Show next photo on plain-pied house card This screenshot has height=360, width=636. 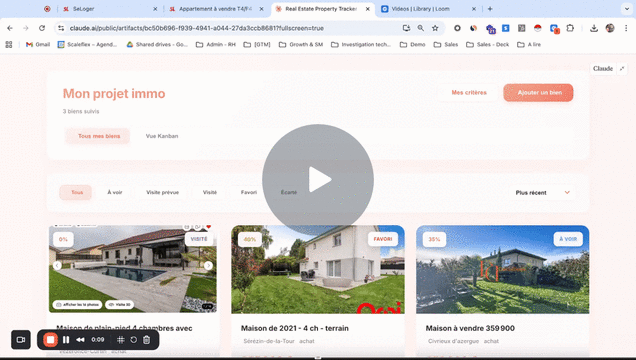pyautogui.click(x=208, y=266)
